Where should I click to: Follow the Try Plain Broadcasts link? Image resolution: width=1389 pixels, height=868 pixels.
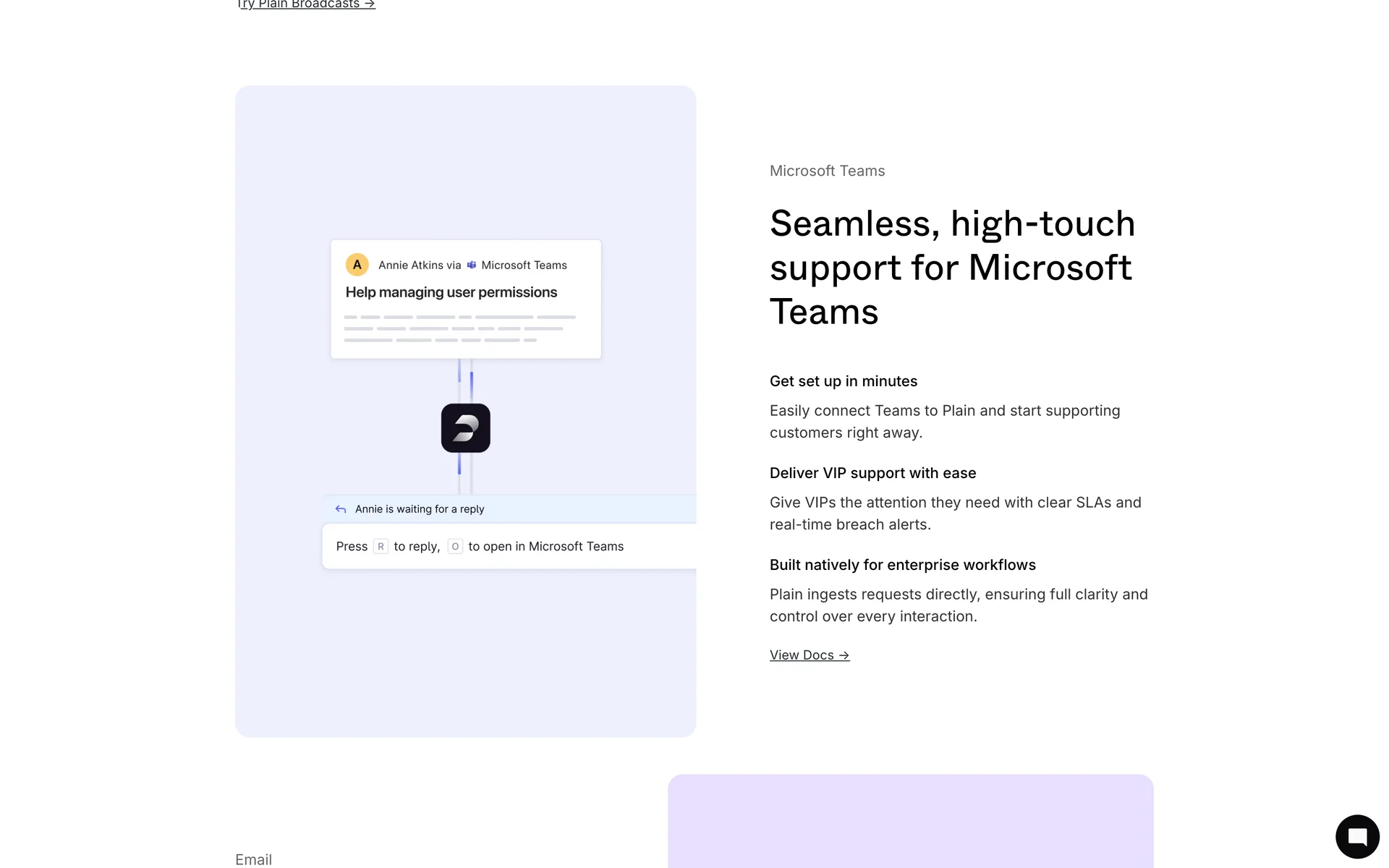306,4
